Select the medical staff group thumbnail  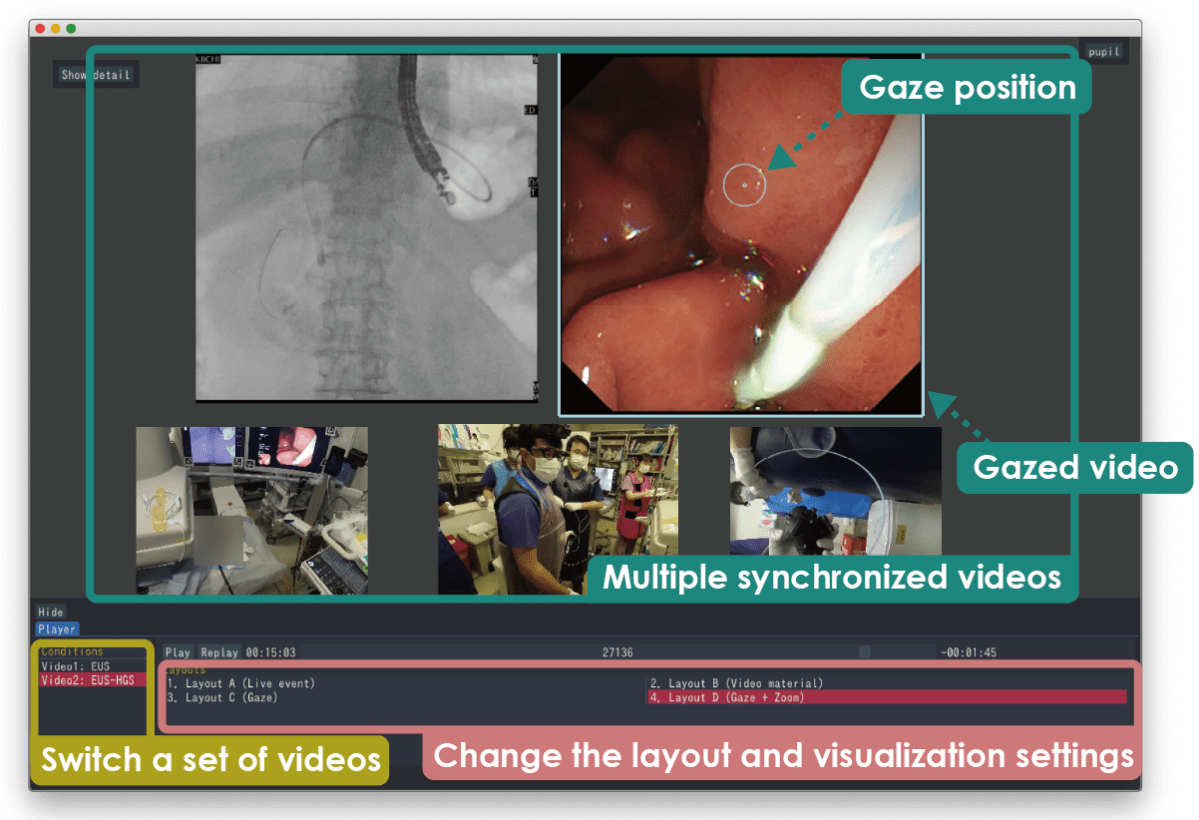[557, 510]
